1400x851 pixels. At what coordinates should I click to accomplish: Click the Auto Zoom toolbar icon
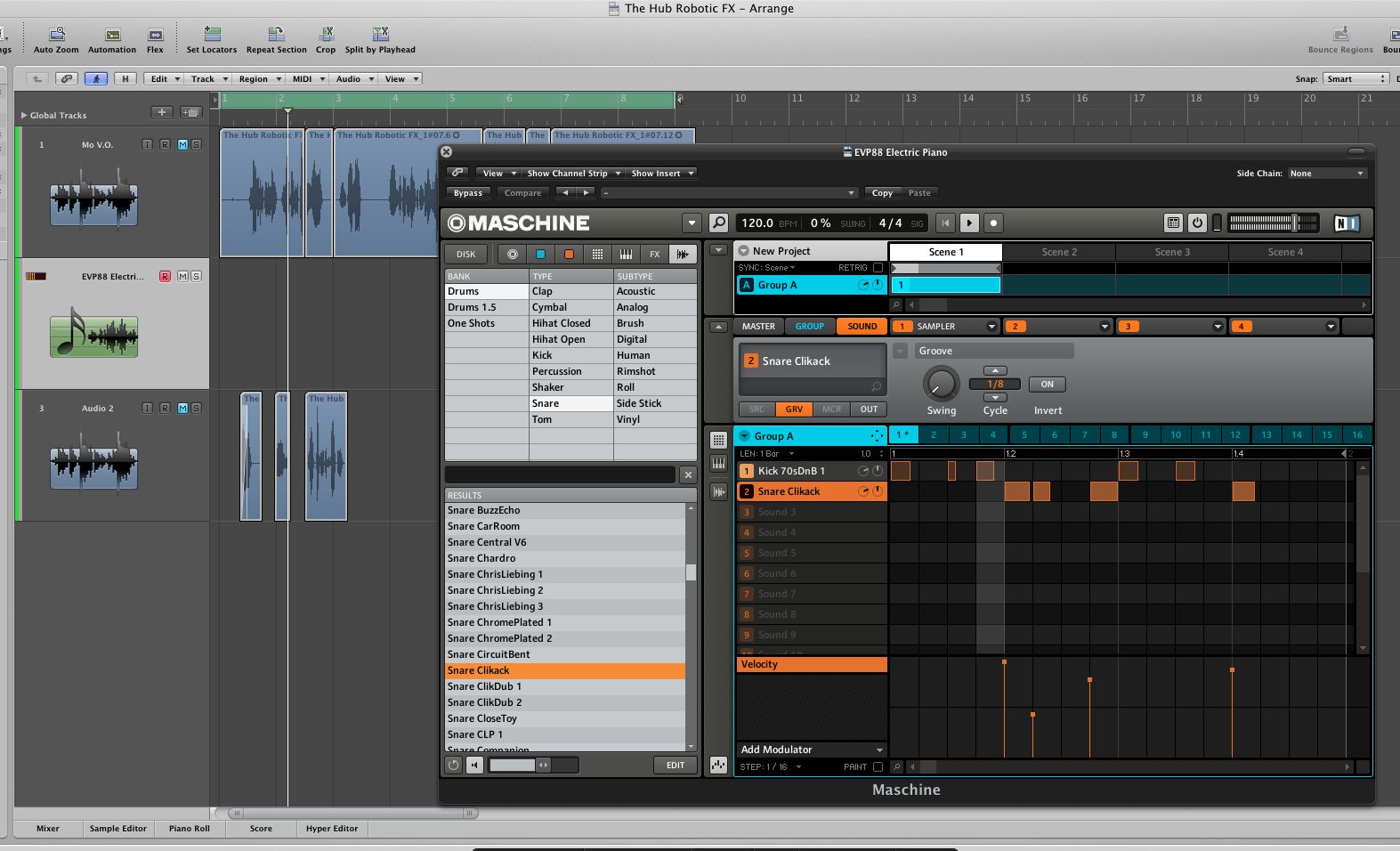56,35
